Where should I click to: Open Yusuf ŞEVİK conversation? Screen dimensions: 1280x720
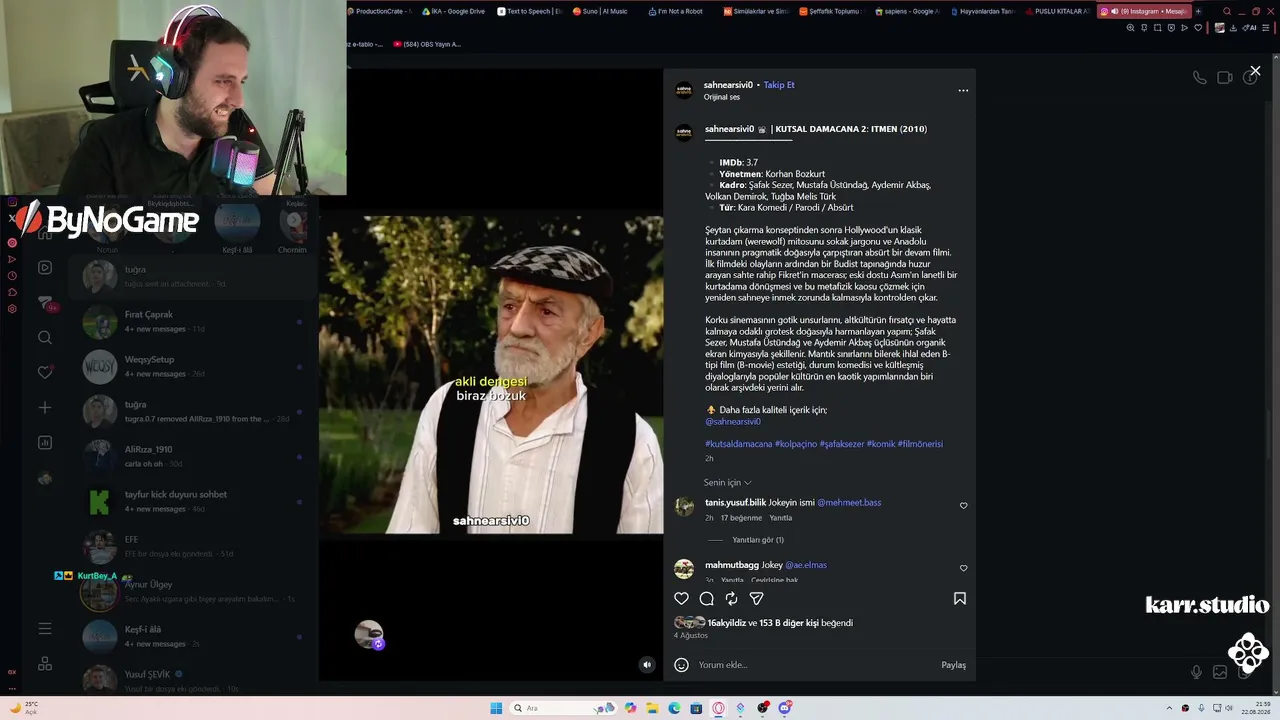click(193, 679)
